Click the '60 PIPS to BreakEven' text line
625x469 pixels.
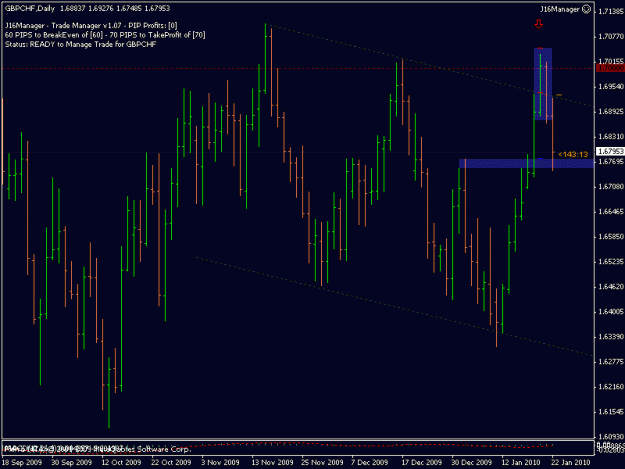(x=105, y=35)
